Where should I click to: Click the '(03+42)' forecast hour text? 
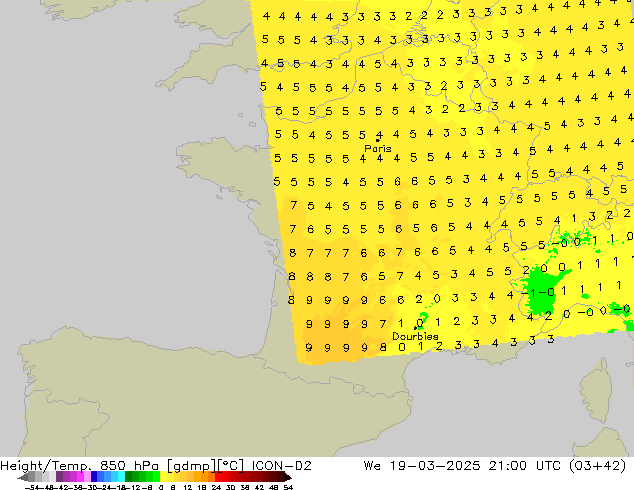tap(598, 466)
